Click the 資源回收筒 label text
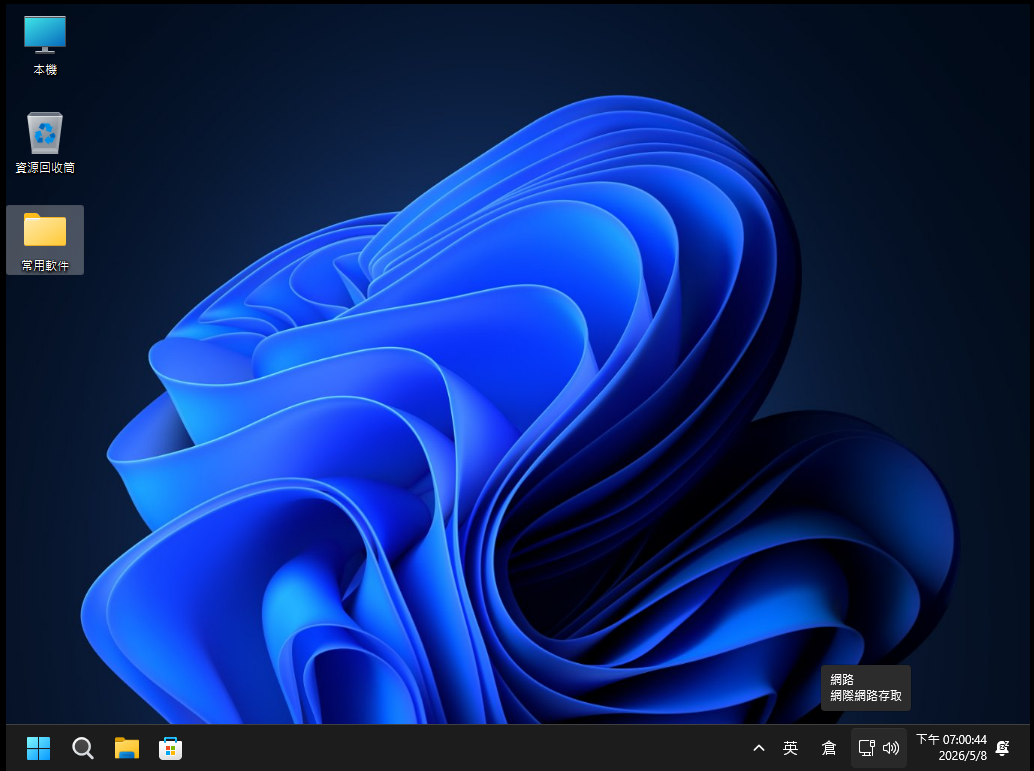Screen dimensions: 1034x771 coord(45,168)
